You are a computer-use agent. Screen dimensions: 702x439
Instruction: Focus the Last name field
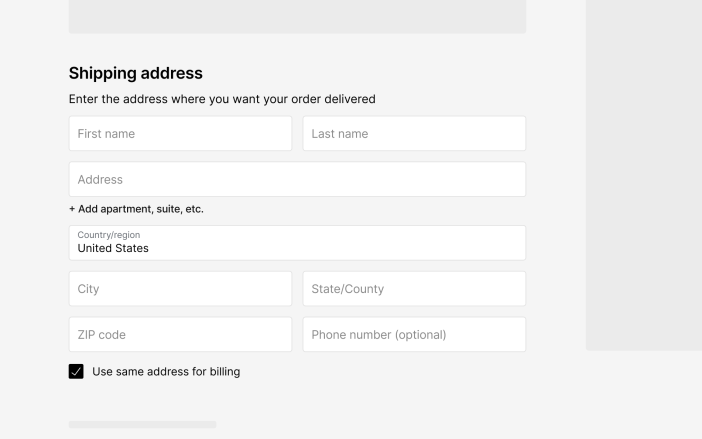point(414,134)
